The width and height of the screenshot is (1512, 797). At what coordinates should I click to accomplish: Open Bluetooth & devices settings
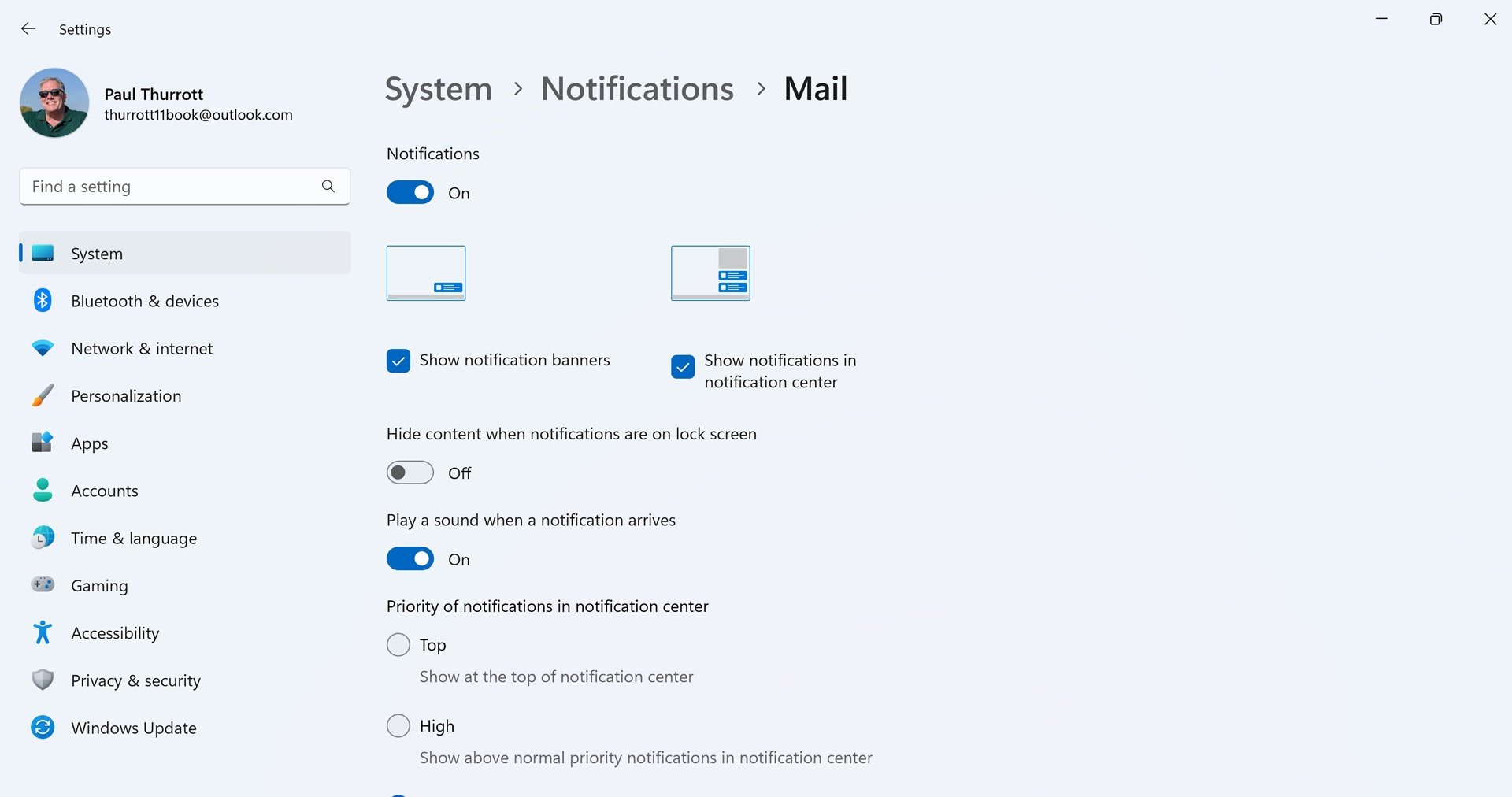pyautogui.click(x=145, y=301)
